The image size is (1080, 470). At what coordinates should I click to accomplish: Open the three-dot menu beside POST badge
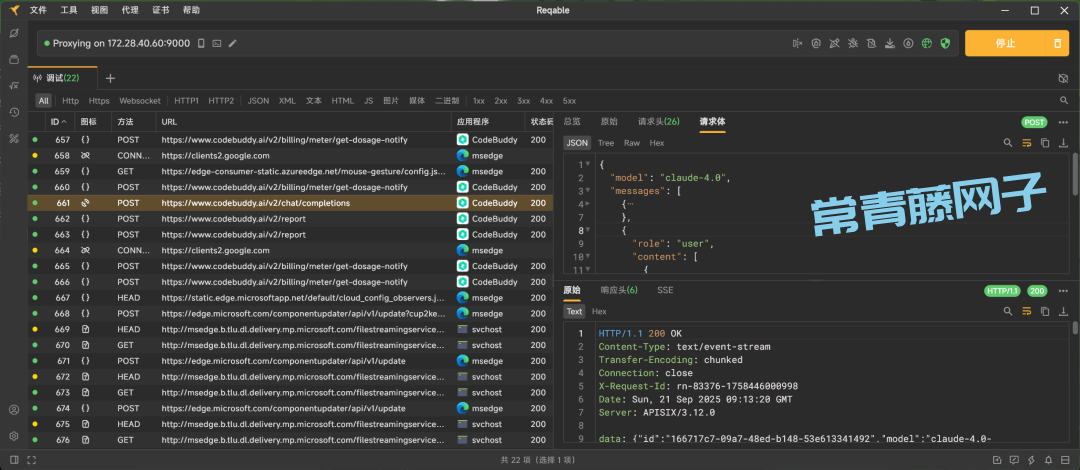[x=1064, y=122]
